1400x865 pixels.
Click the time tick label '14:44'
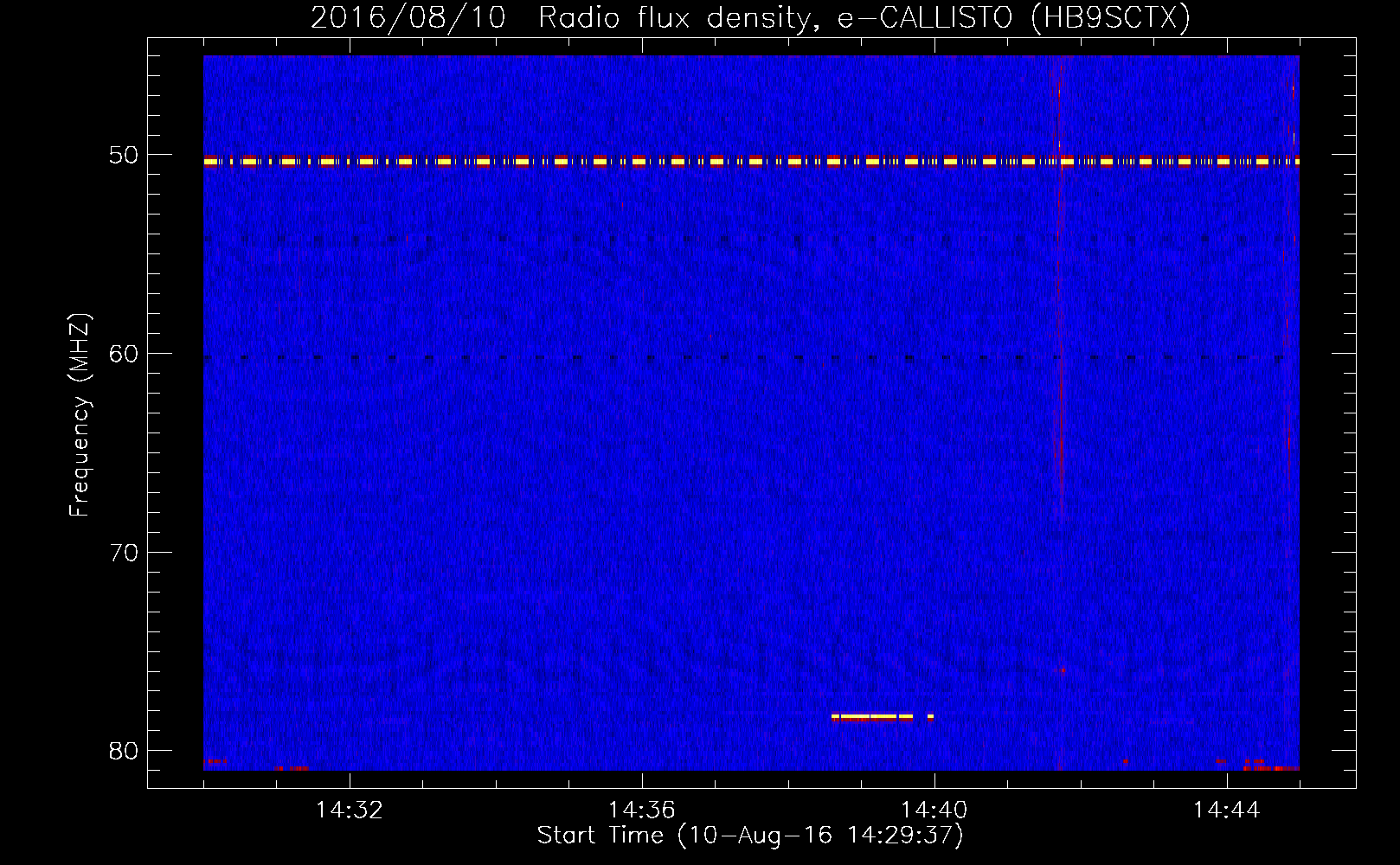click(1227, 811)
